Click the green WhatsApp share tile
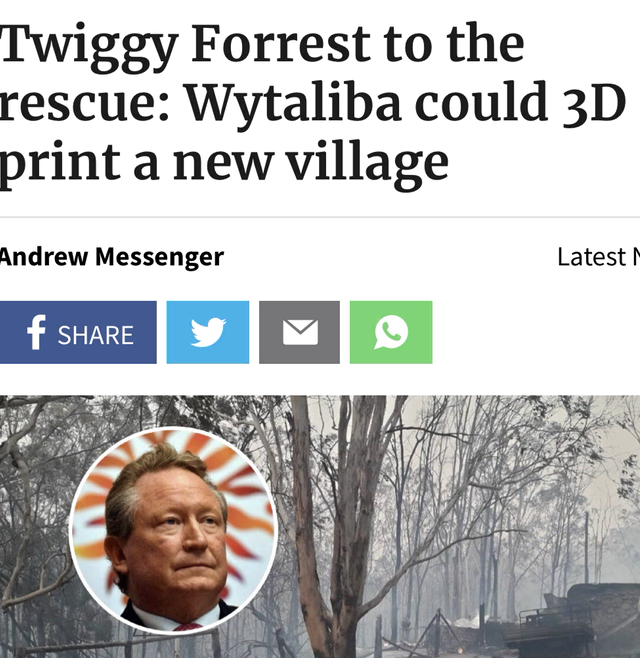 tap(391, 332)
